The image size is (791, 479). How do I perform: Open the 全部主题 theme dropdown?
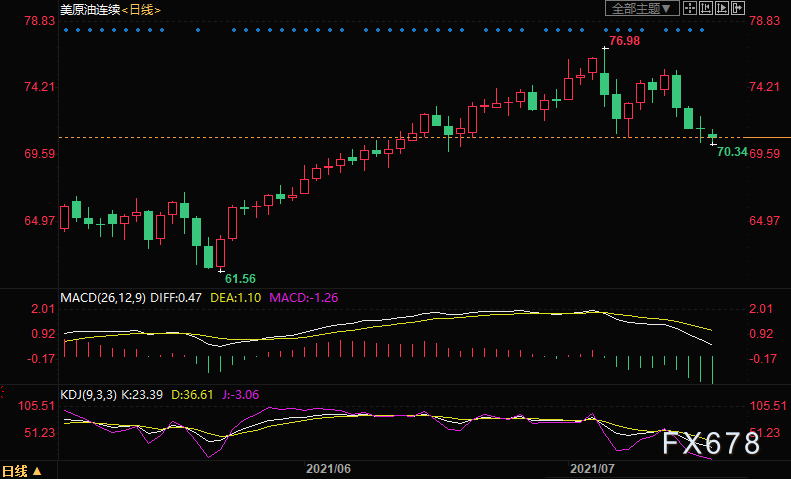(642, 8)
